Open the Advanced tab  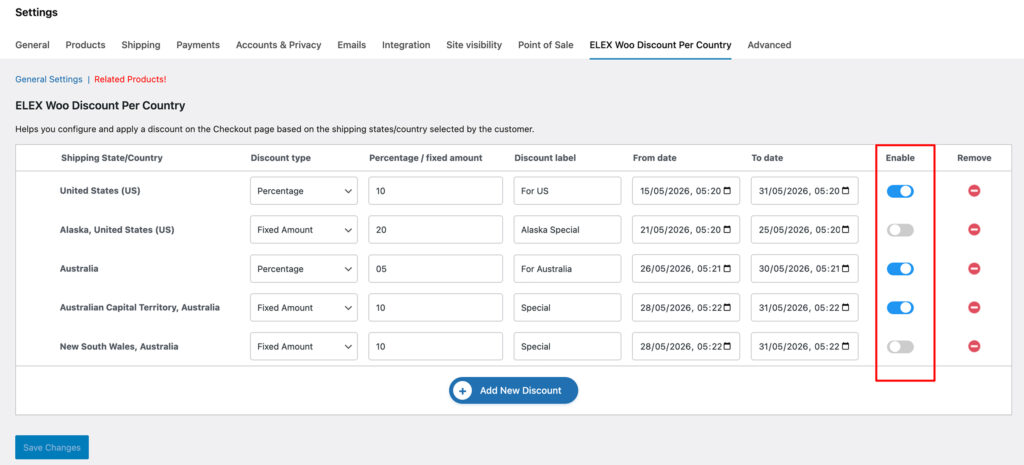(769, 45)
